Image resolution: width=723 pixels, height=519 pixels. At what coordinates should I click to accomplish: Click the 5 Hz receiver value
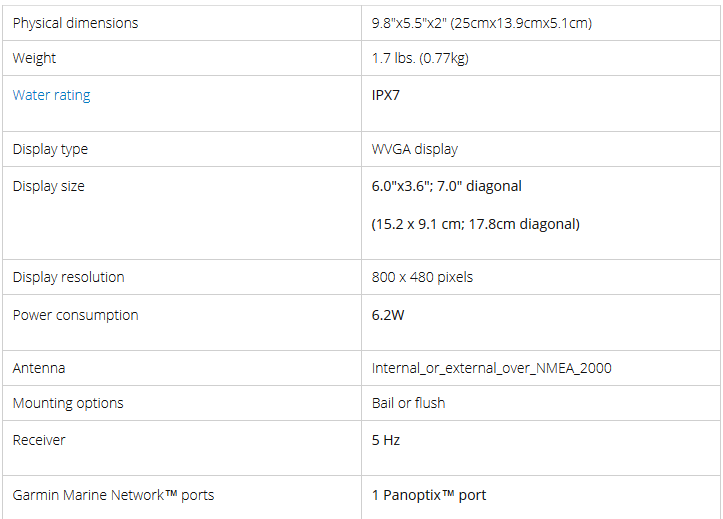(385, 440)
